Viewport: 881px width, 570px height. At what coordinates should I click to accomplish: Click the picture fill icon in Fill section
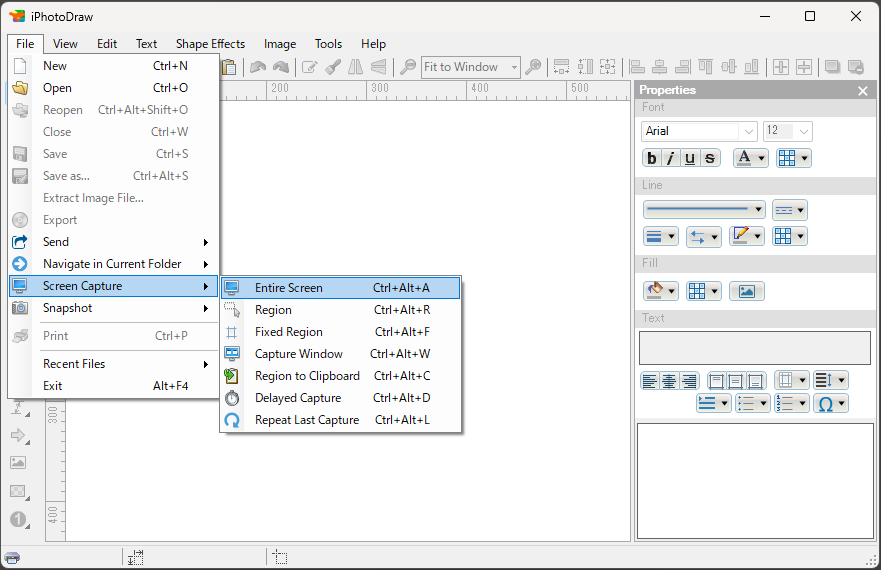[747, 291]
